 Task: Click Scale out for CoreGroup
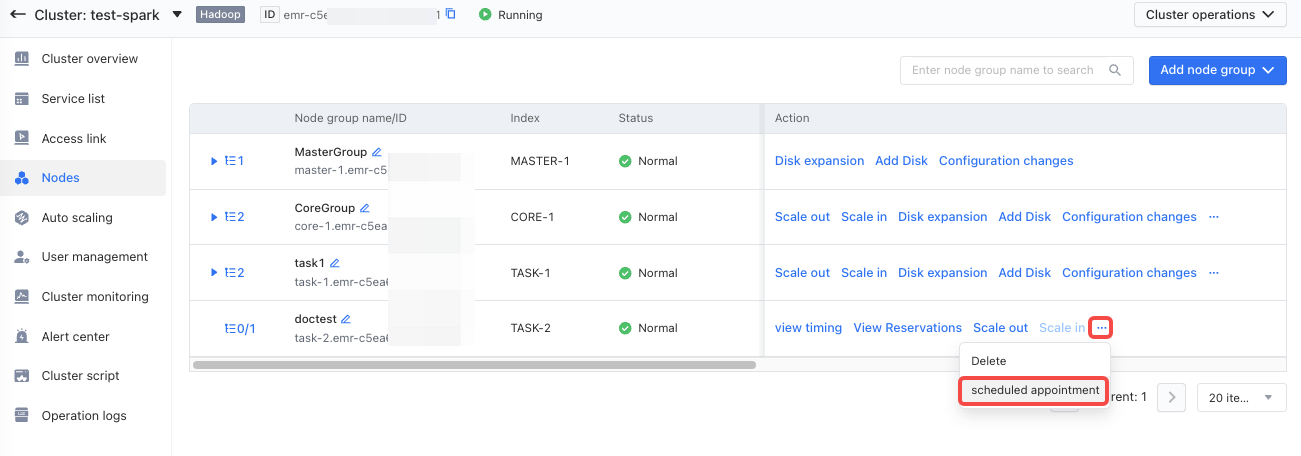click(x=802, y=217)
